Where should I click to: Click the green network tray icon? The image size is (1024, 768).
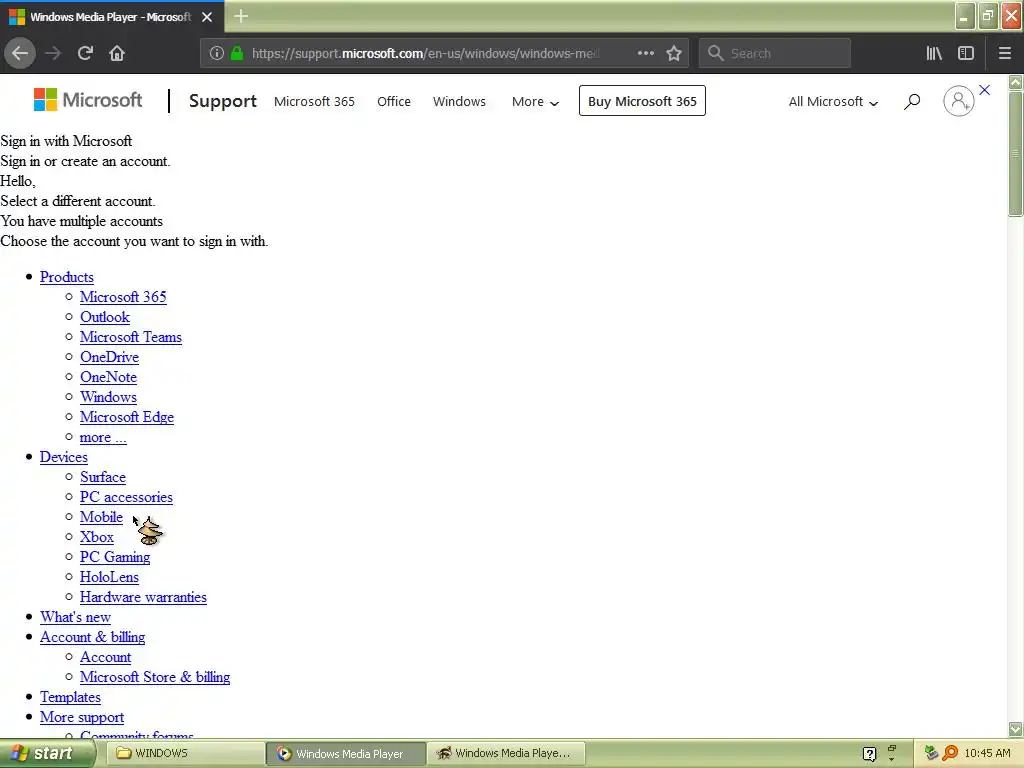coord(931,753)
